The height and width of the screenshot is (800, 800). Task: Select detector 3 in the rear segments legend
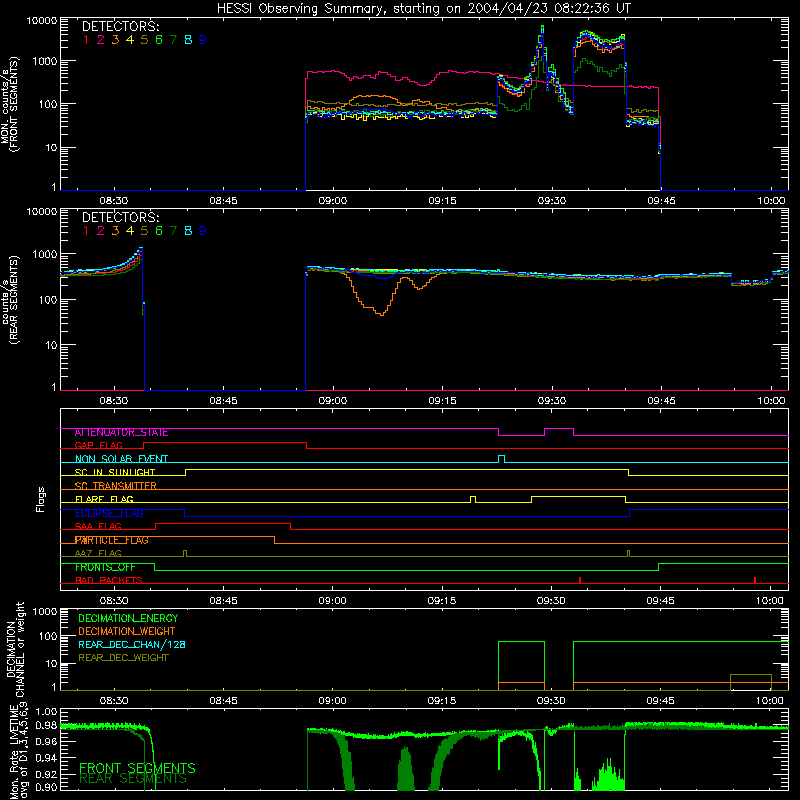pos(115,231)
